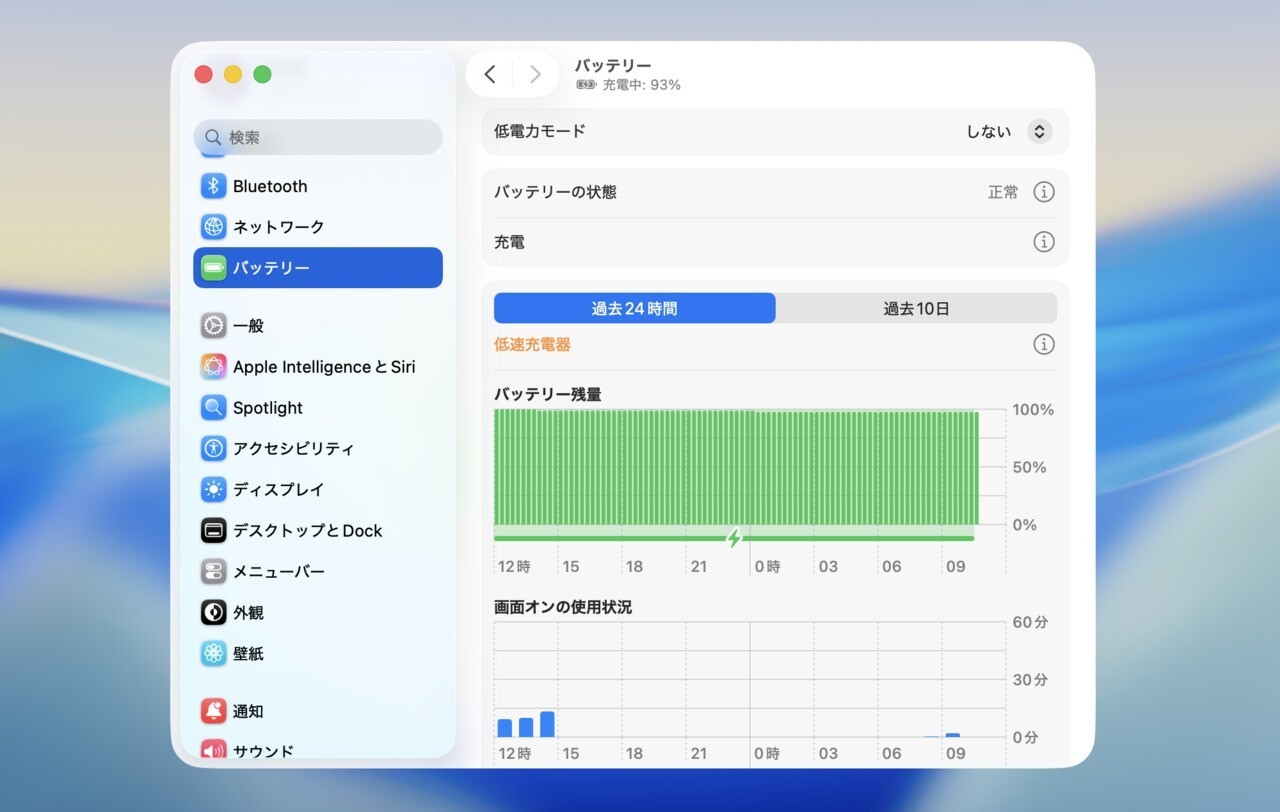The width and height of the screenshot is (1280, 812).
Task: Go back with the left chevron
Action: (x=490, y=74)
